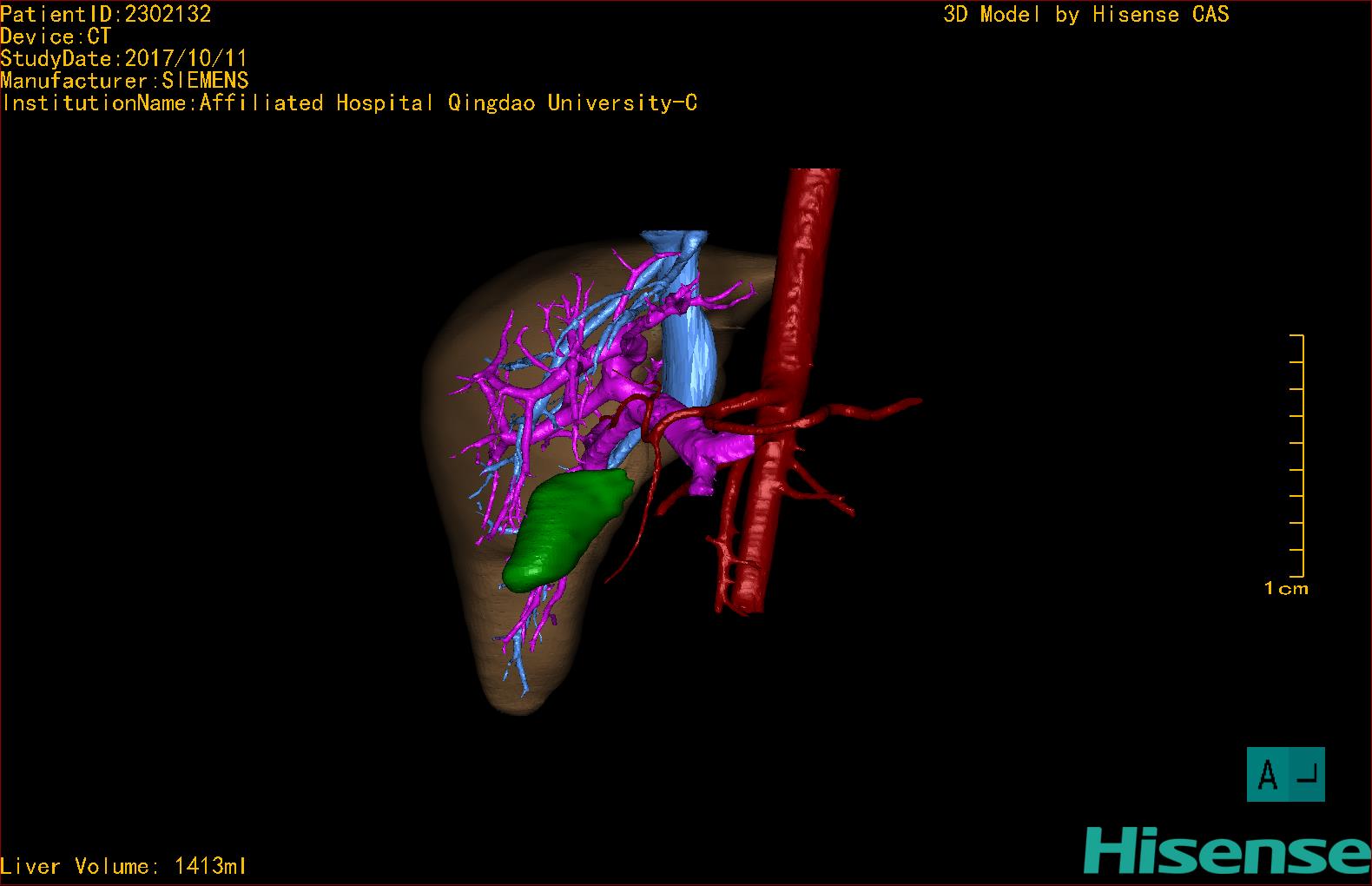Viewport: 1372px width, 886px height.
Task: Click the orientation cube labeled A
Action: coord(1286,774)
